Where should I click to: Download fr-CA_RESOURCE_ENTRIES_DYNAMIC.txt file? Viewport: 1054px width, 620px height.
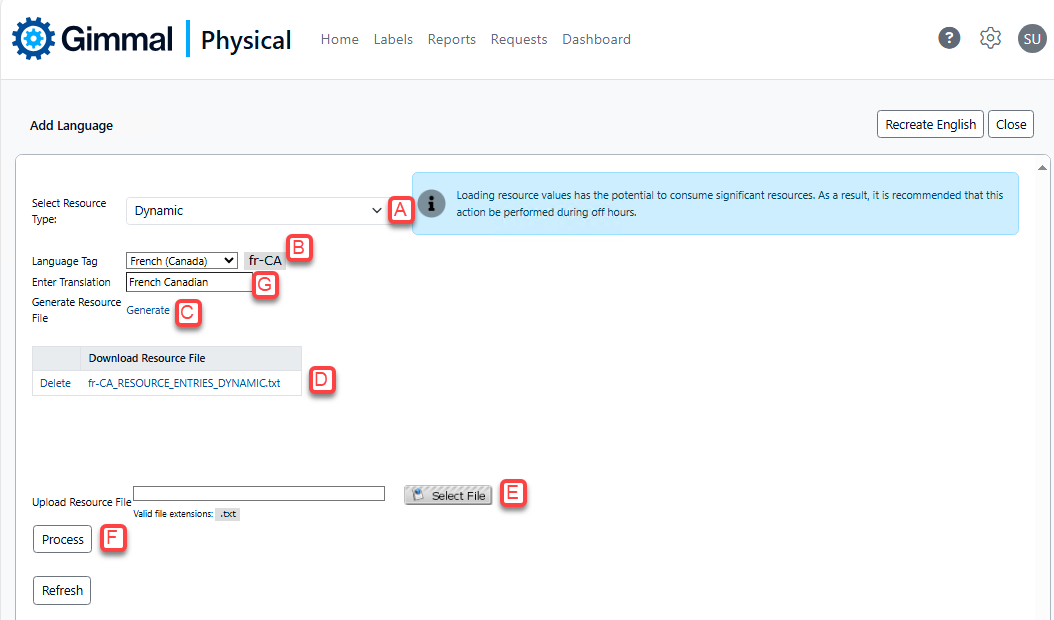point(184,383)
